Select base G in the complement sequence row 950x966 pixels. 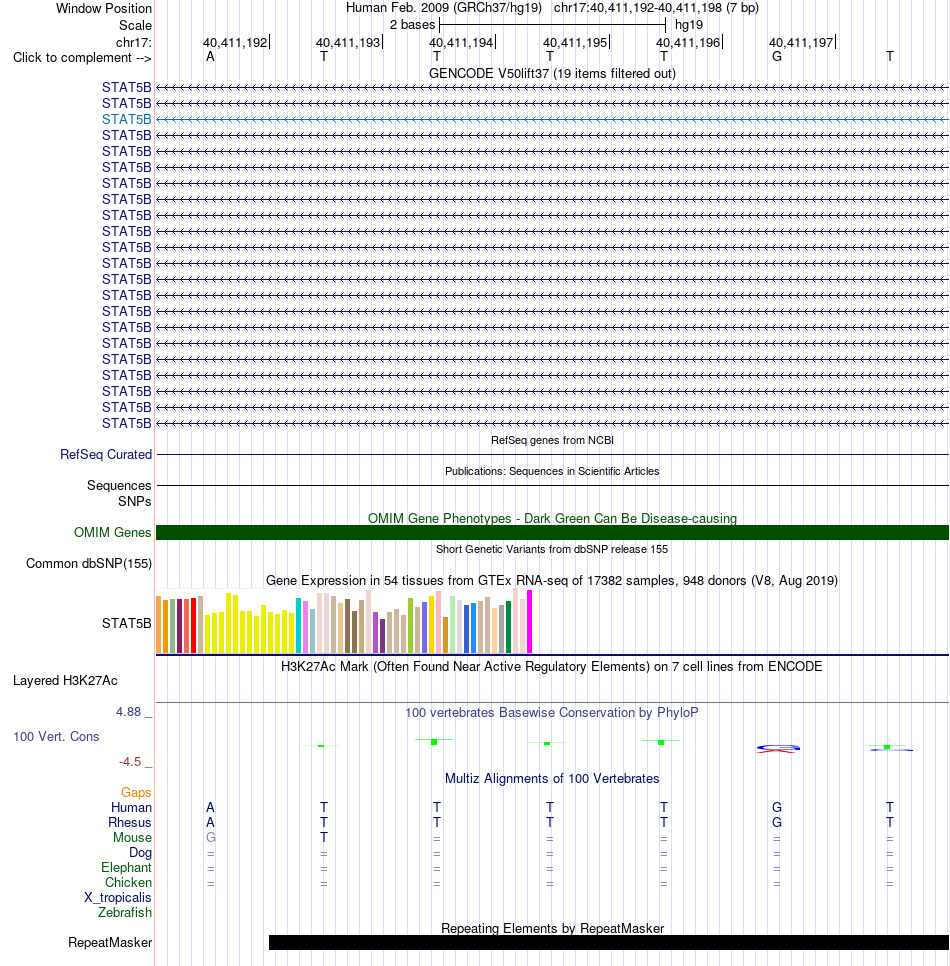tap(777, 57)
